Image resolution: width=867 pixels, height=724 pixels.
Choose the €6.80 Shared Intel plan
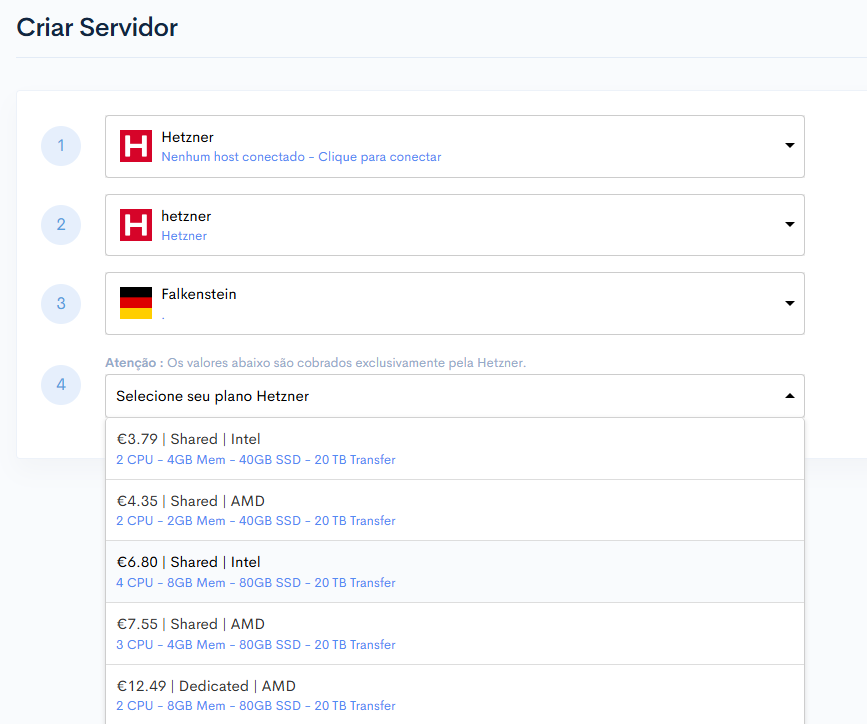pos(455,572)
